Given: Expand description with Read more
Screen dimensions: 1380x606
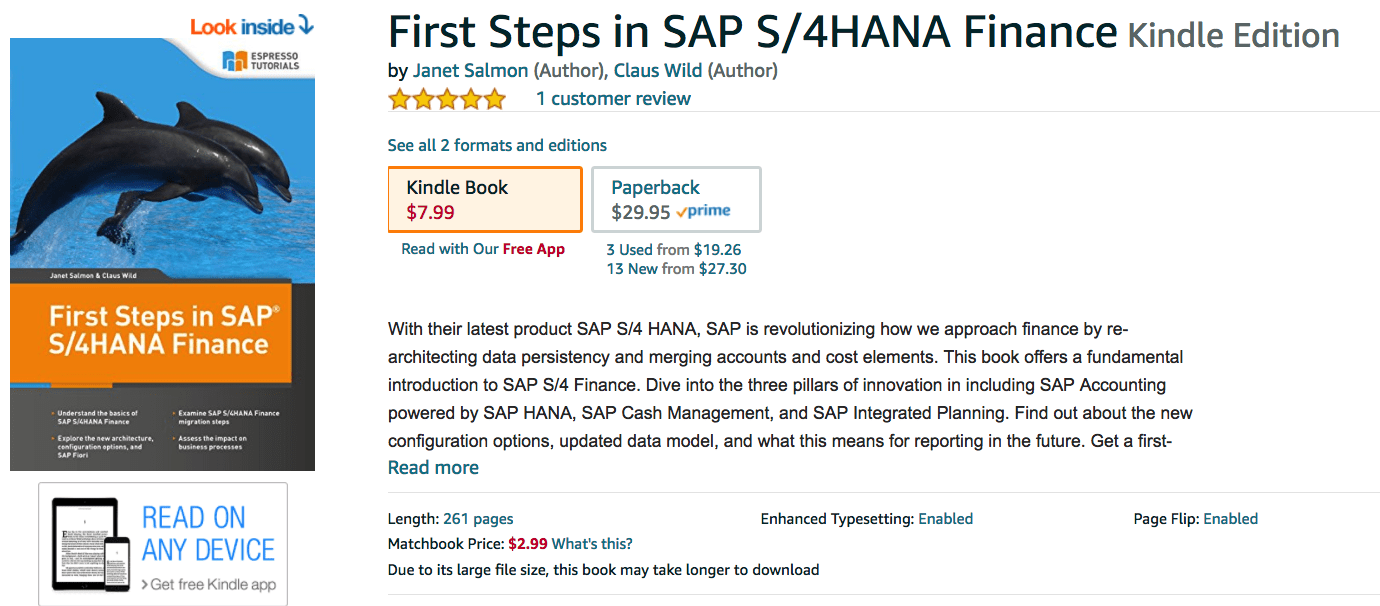Looking at the screenshot, I should point(433,467).
